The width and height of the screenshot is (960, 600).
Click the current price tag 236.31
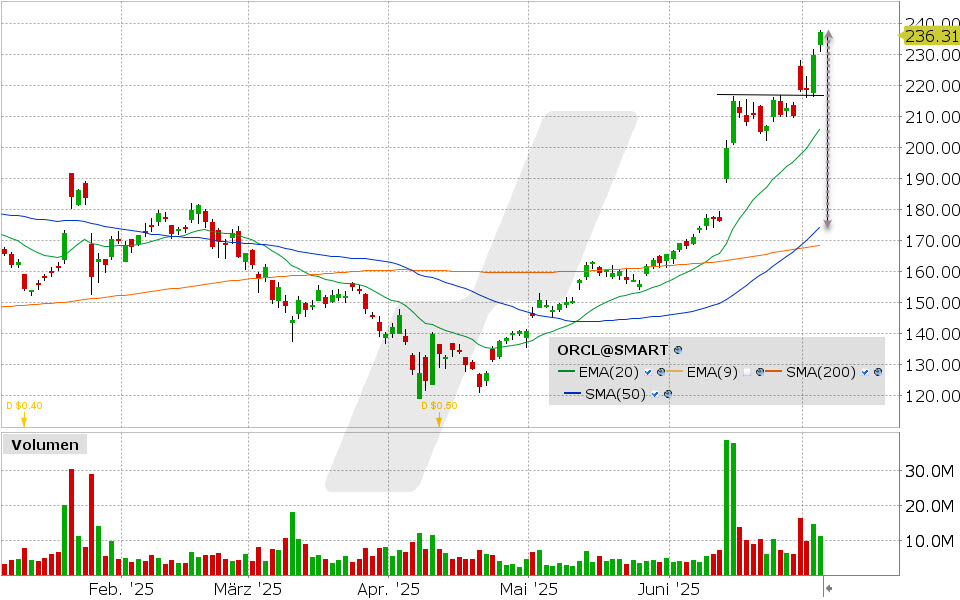(x=929, y=36)
